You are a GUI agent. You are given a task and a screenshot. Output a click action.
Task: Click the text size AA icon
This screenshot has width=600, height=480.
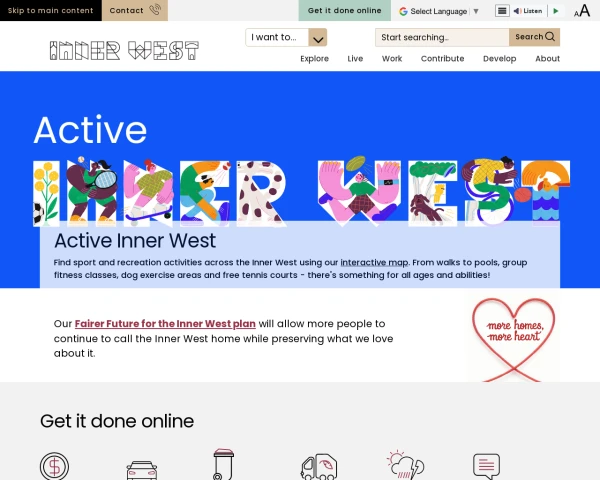(x=582, y=11)
